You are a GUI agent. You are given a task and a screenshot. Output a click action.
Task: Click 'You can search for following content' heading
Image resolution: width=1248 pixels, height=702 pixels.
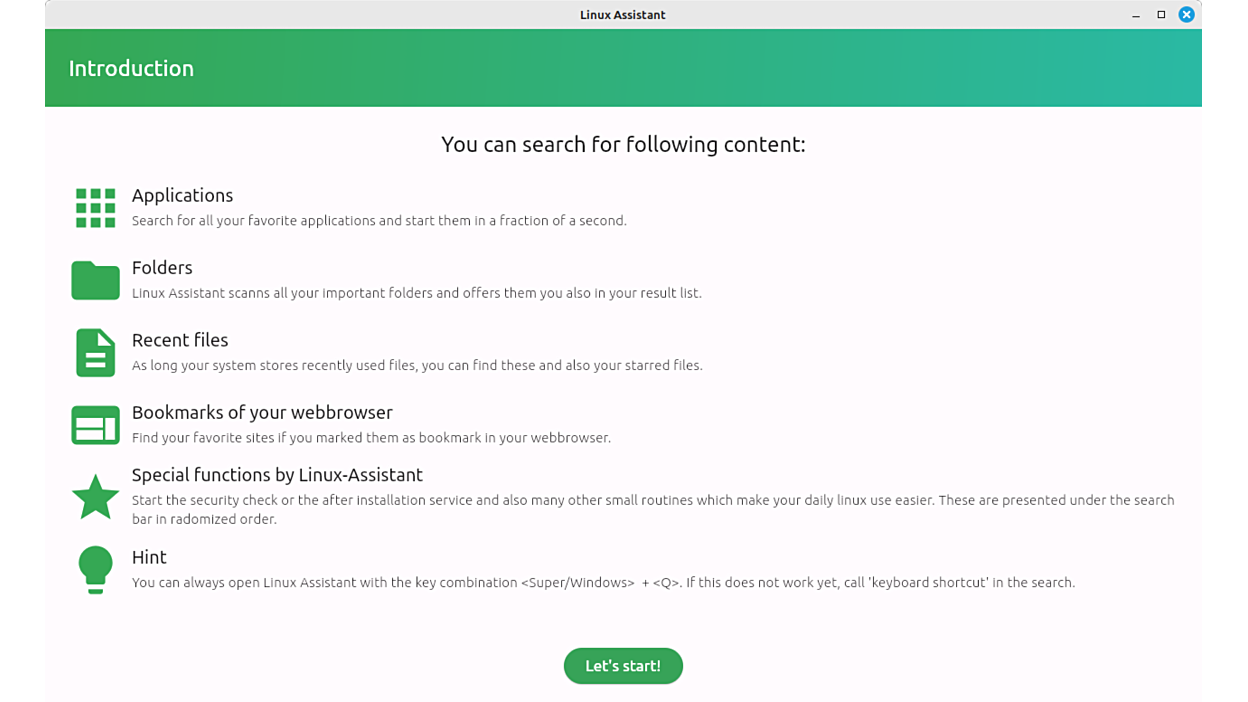(623, 144)
